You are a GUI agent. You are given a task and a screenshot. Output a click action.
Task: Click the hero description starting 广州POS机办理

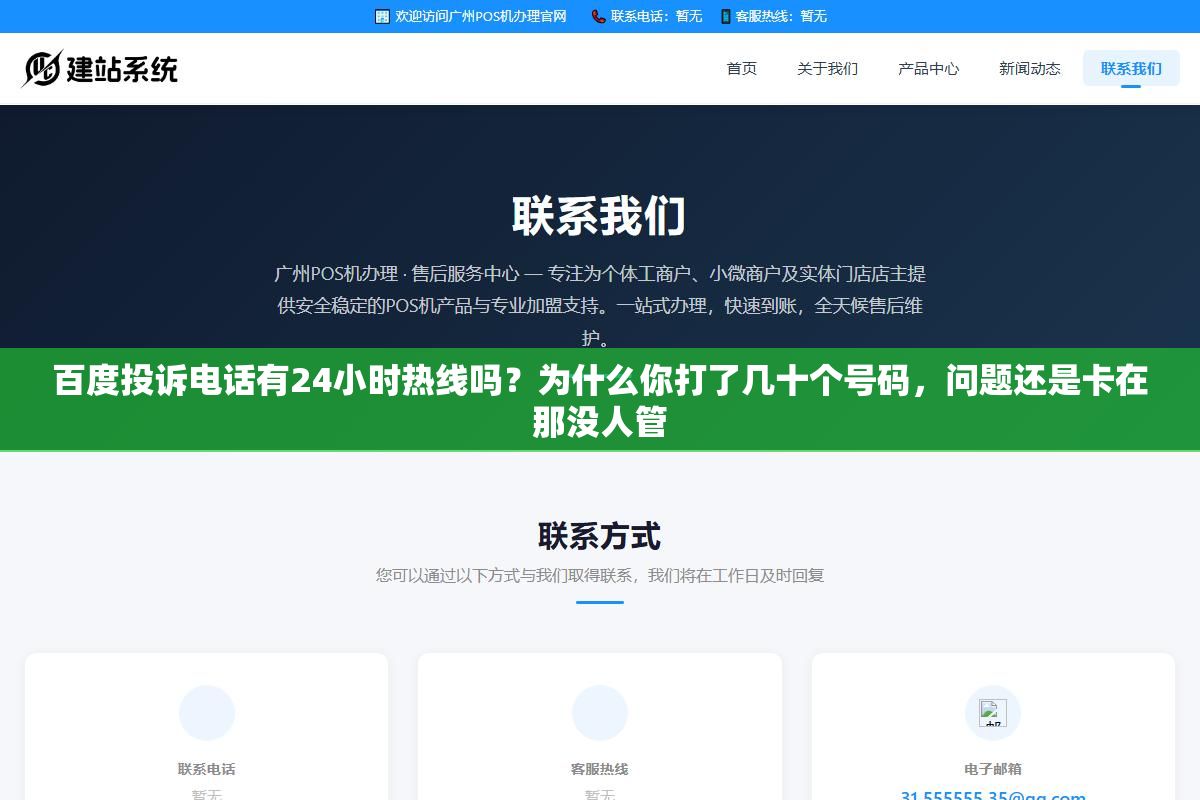[x=600, y=305]
